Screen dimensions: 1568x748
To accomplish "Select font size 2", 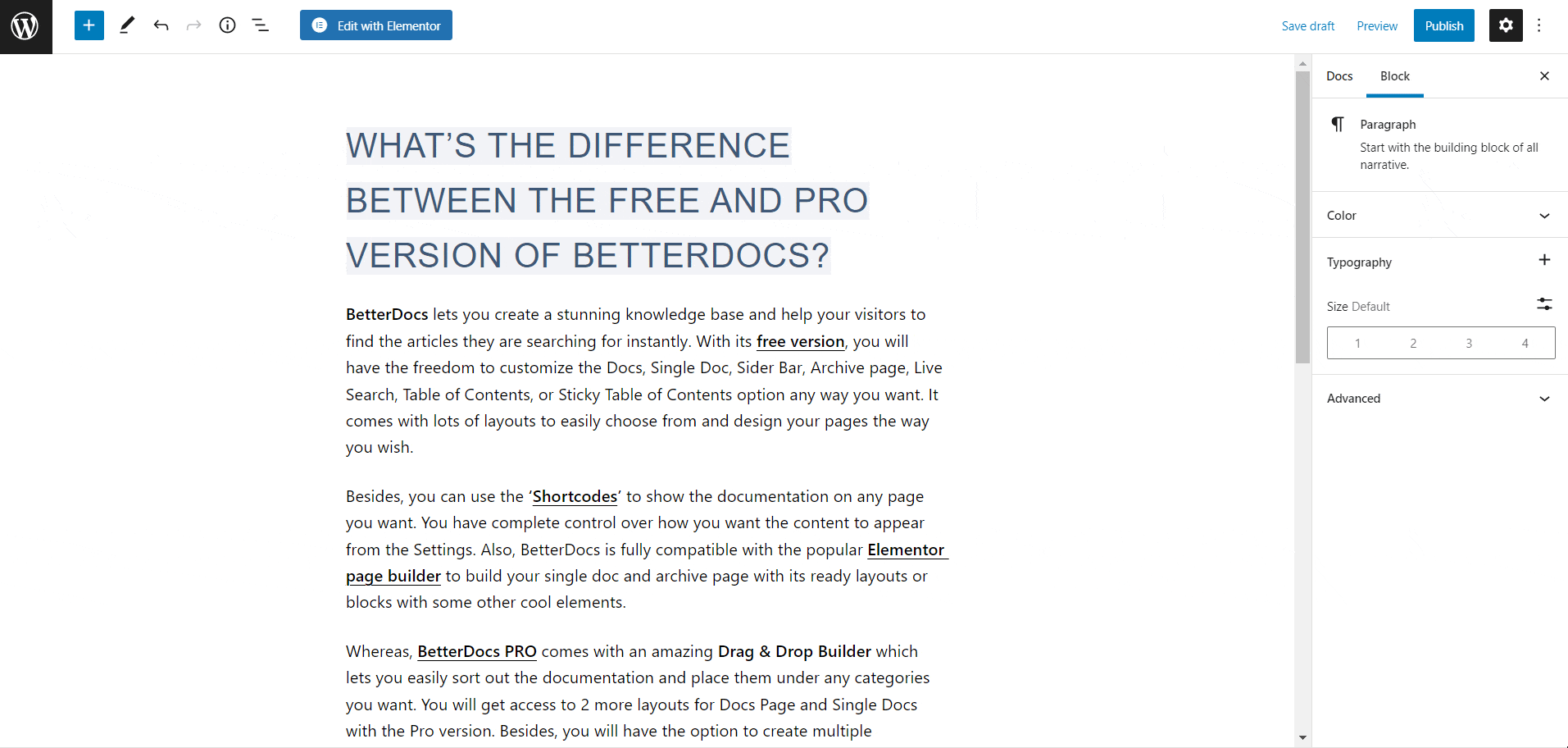I will pyautogui.click(x=1413, y=343).
